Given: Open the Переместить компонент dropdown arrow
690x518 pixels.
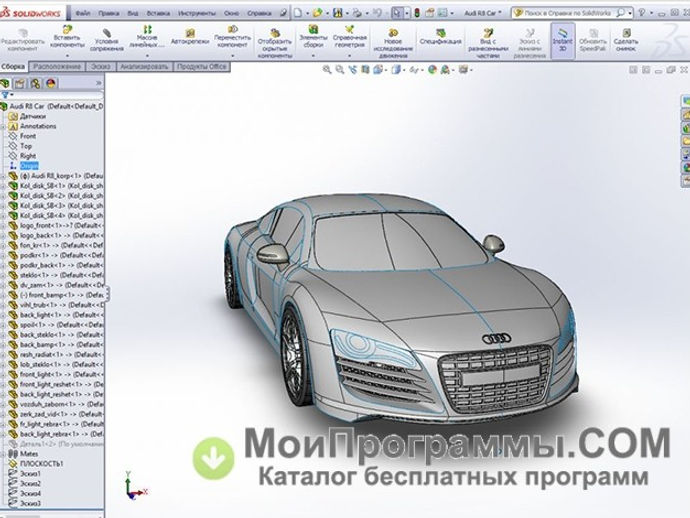Looking at the screenshot, I should [x=232, y=56].
